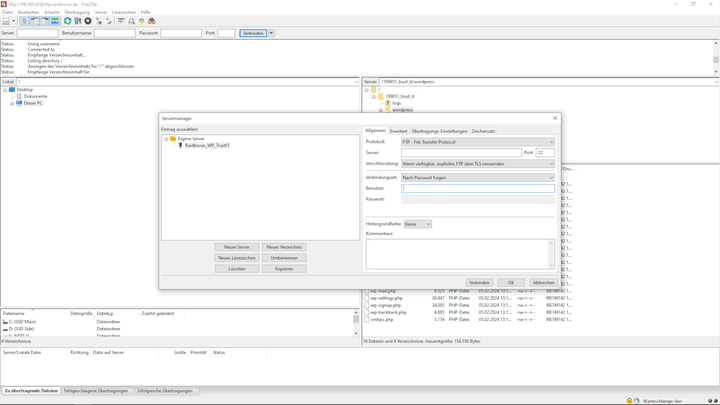The width and height of the screenshot is (720, 405).
Task: Open the local path dropdown arrow
Action: [356, 82]
